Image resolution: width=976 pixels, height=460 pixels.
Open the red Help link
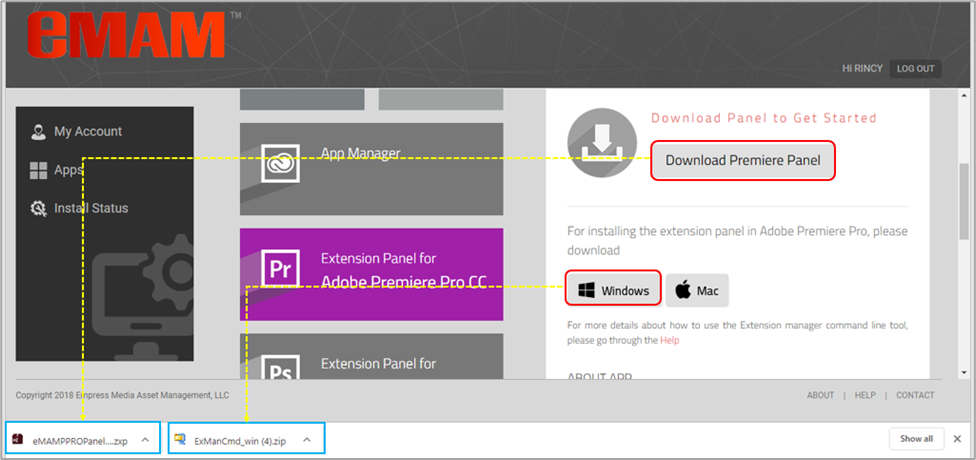(670, 340)
